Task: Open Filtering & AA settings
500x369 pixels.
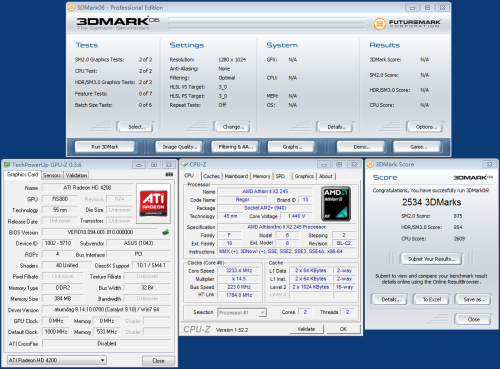Action: pyautogui.click(x=235, y=147)
